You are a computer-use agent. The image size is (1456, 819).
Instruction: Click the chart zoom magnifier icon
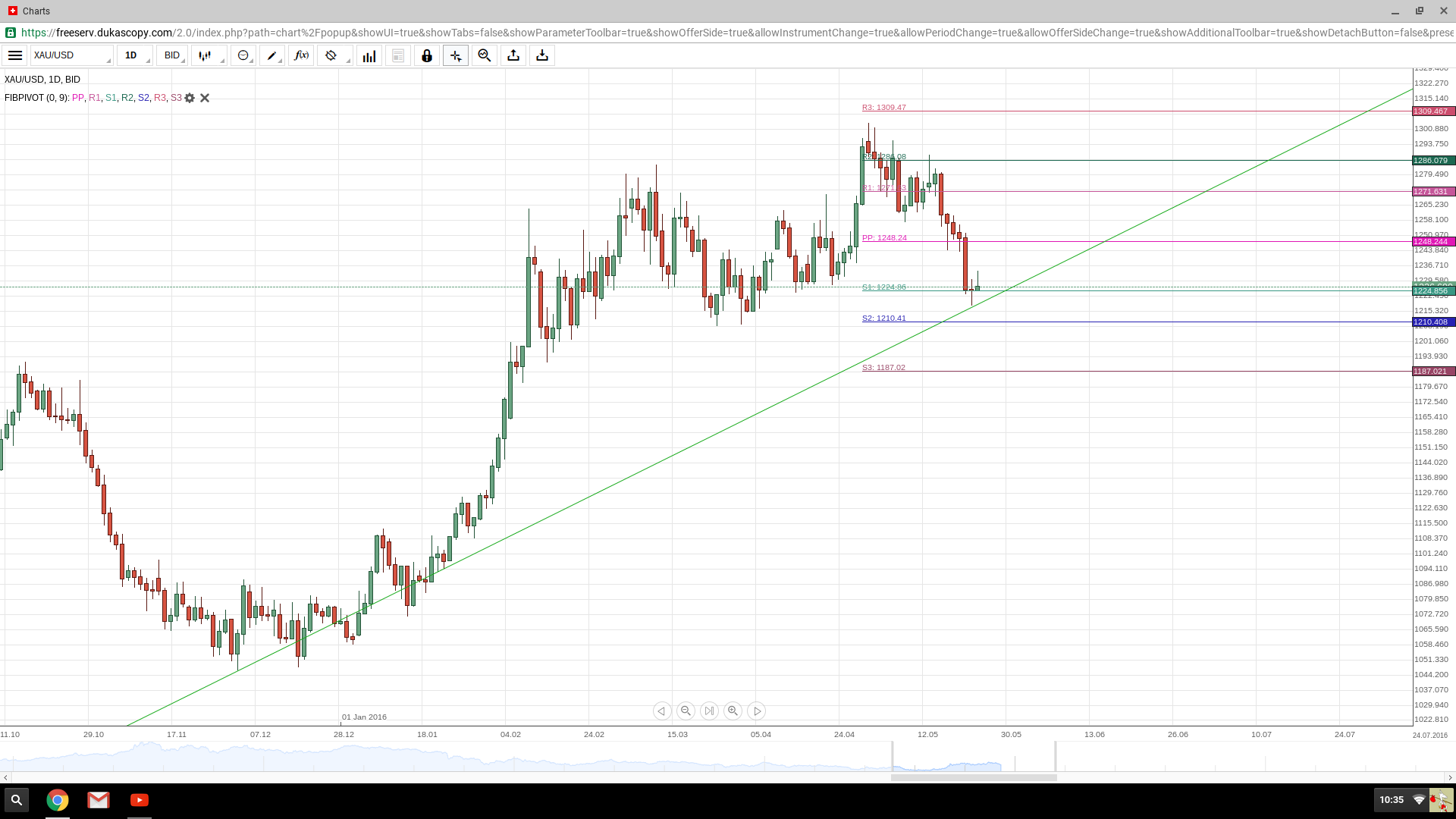coord(485,55)
